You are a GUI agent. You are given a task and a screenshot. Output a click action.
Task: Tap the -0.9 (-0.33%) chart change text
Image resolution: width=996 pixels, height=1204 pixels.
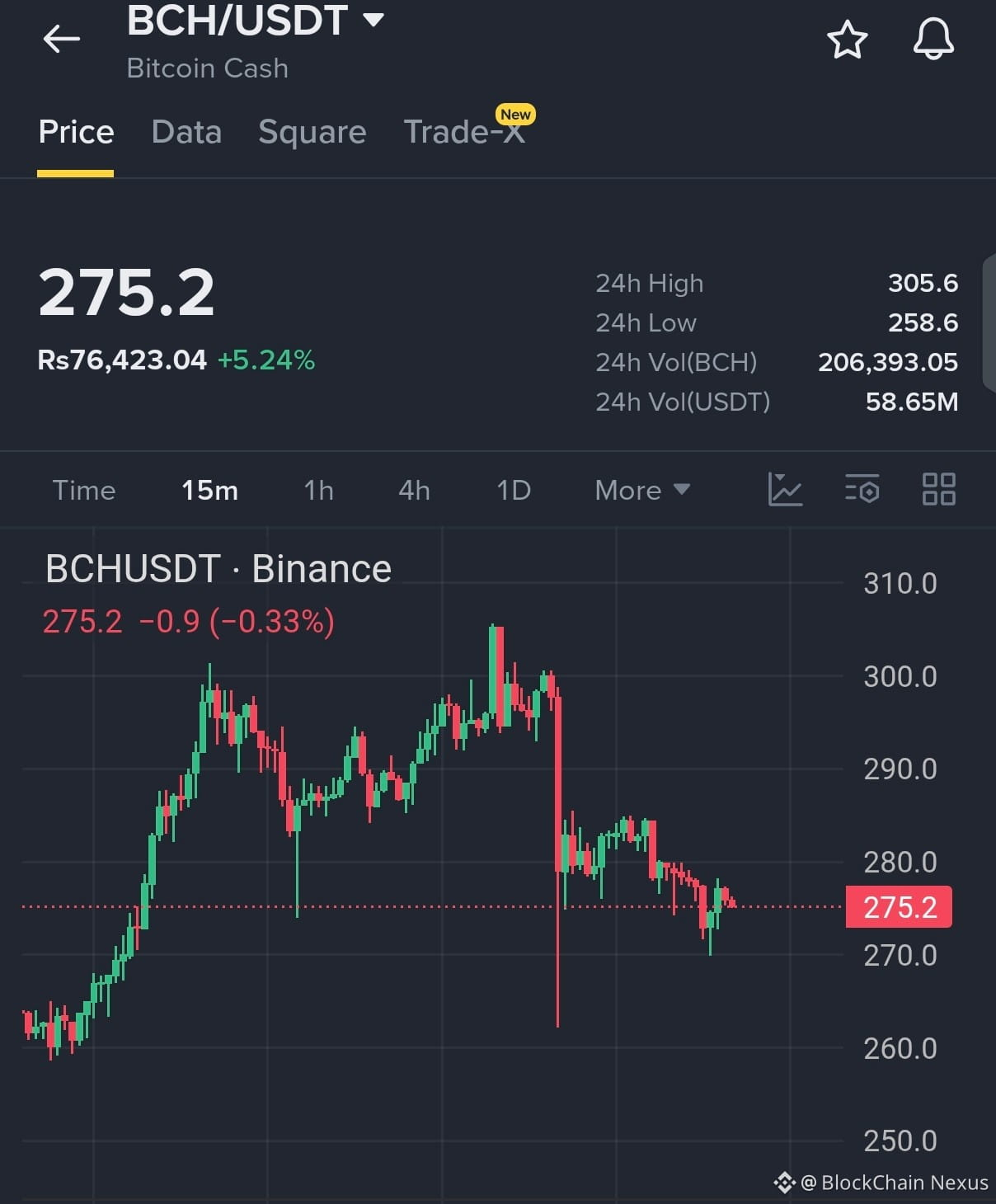[237, 621]
